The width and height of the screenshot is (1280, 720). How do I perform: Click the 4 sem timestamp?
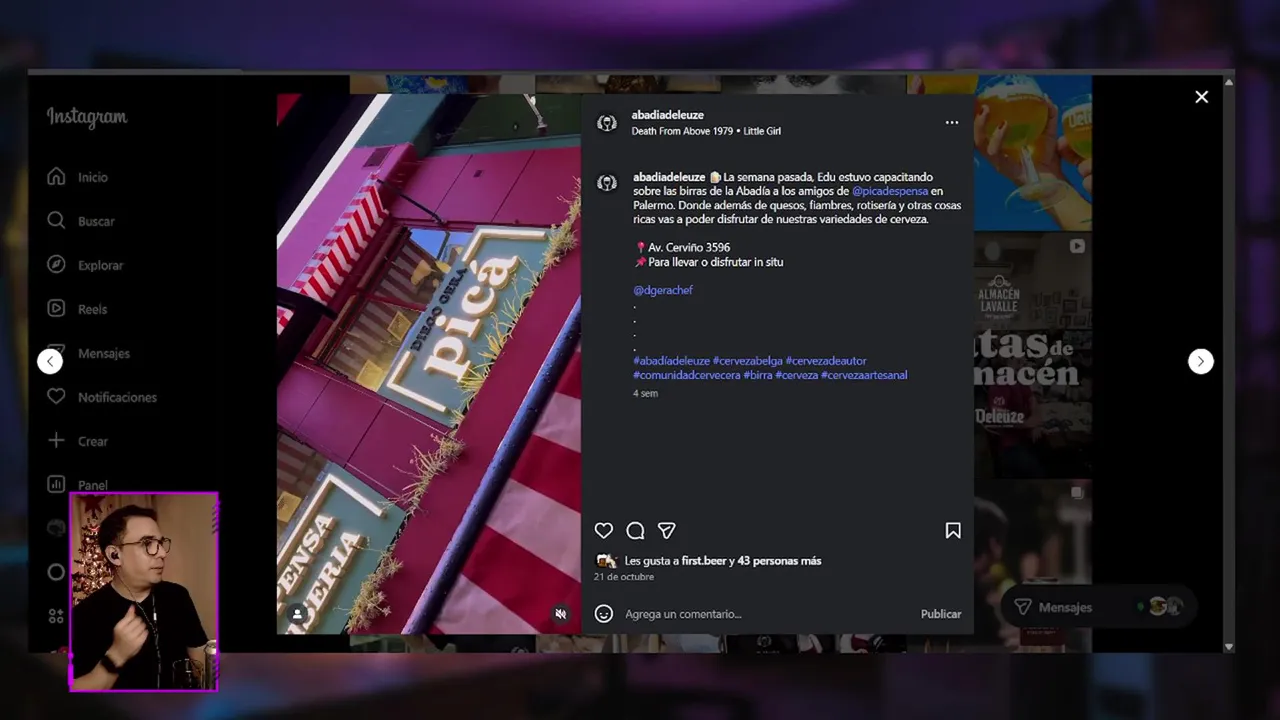point(646,394)
